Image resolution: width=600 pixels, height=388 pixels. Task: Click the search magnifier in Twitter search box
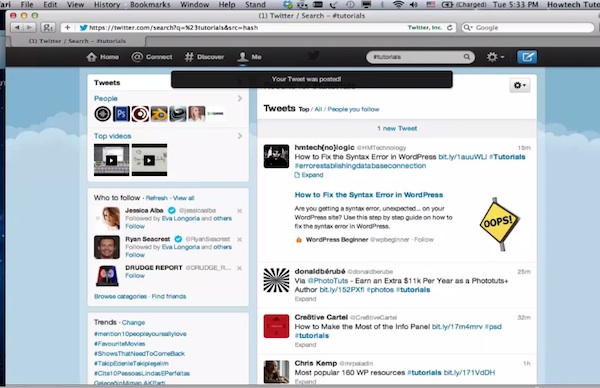tap(467, 57)
